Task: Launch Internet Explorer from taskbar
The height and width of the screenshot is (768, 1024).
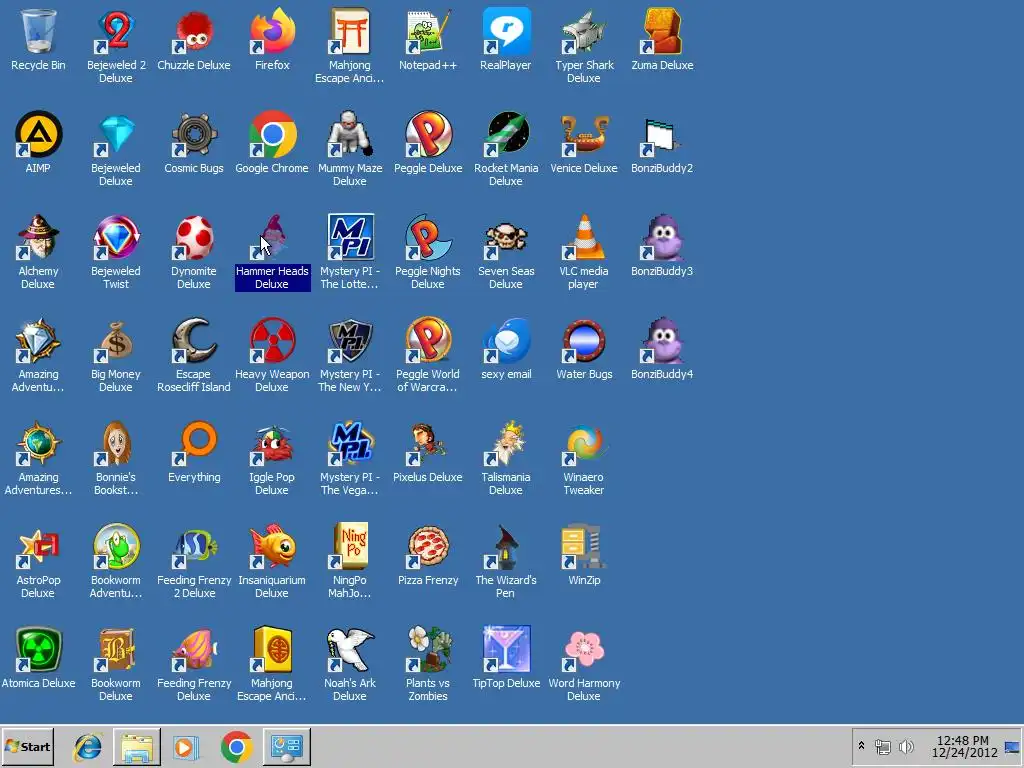Action: tap(88, 746)
